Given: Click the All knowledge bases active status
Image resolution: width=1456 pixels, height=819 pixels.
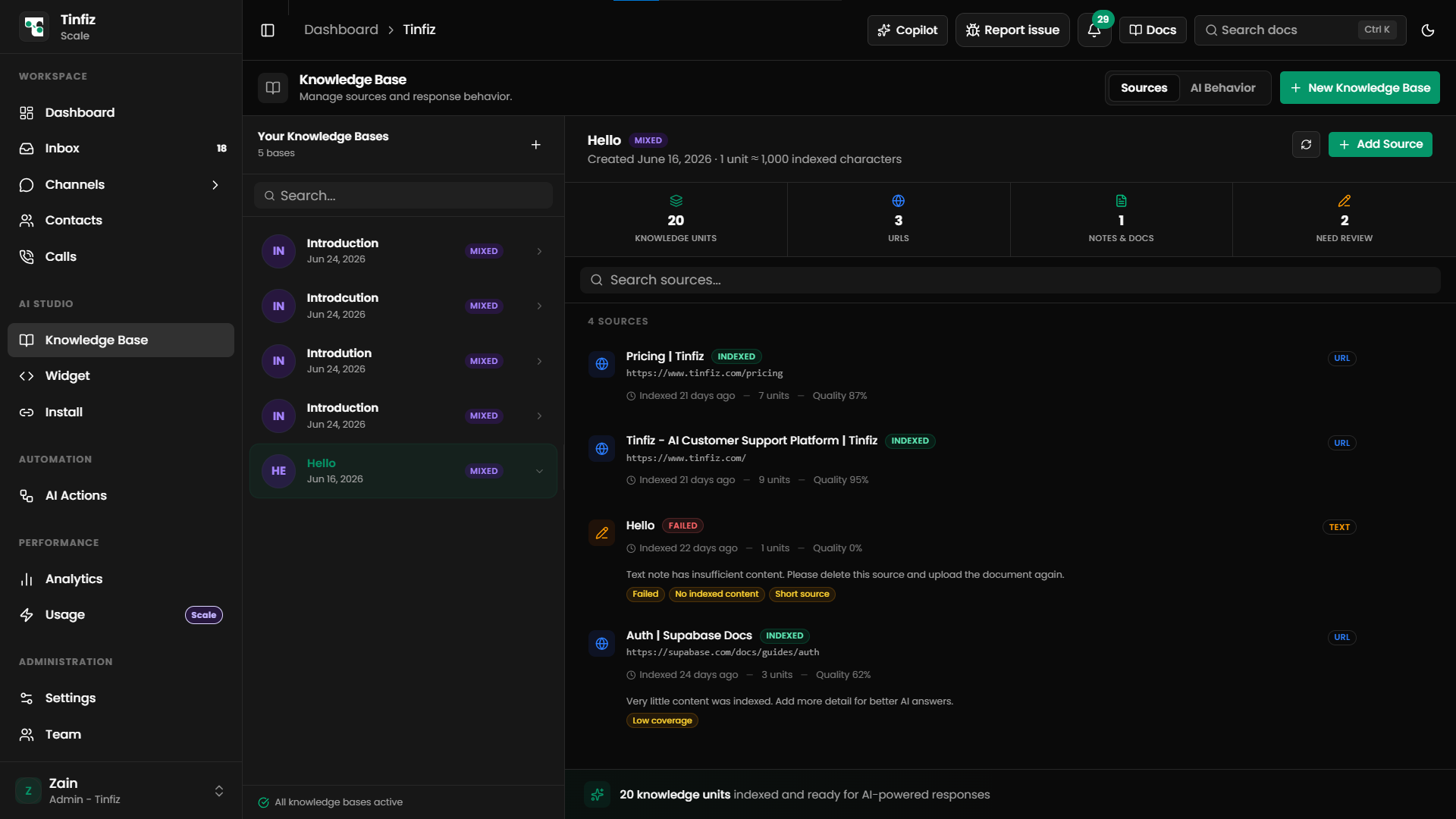Looking at the screenshot, I should point(331,802).
